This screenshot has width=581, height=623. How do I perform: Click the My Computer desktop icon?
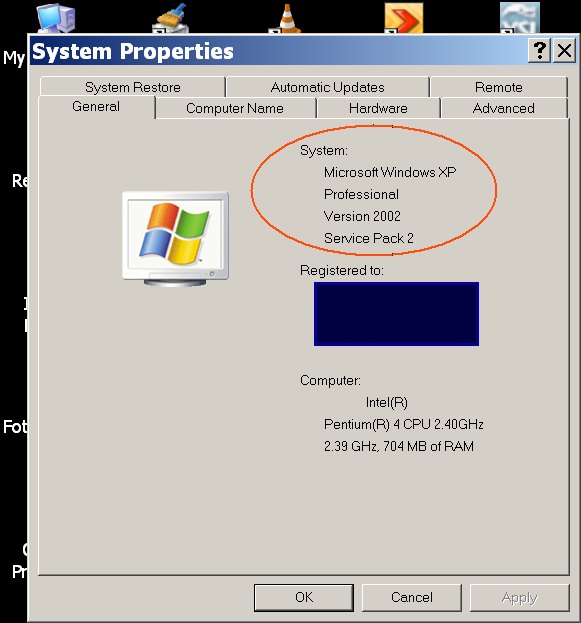click(56, 18)
